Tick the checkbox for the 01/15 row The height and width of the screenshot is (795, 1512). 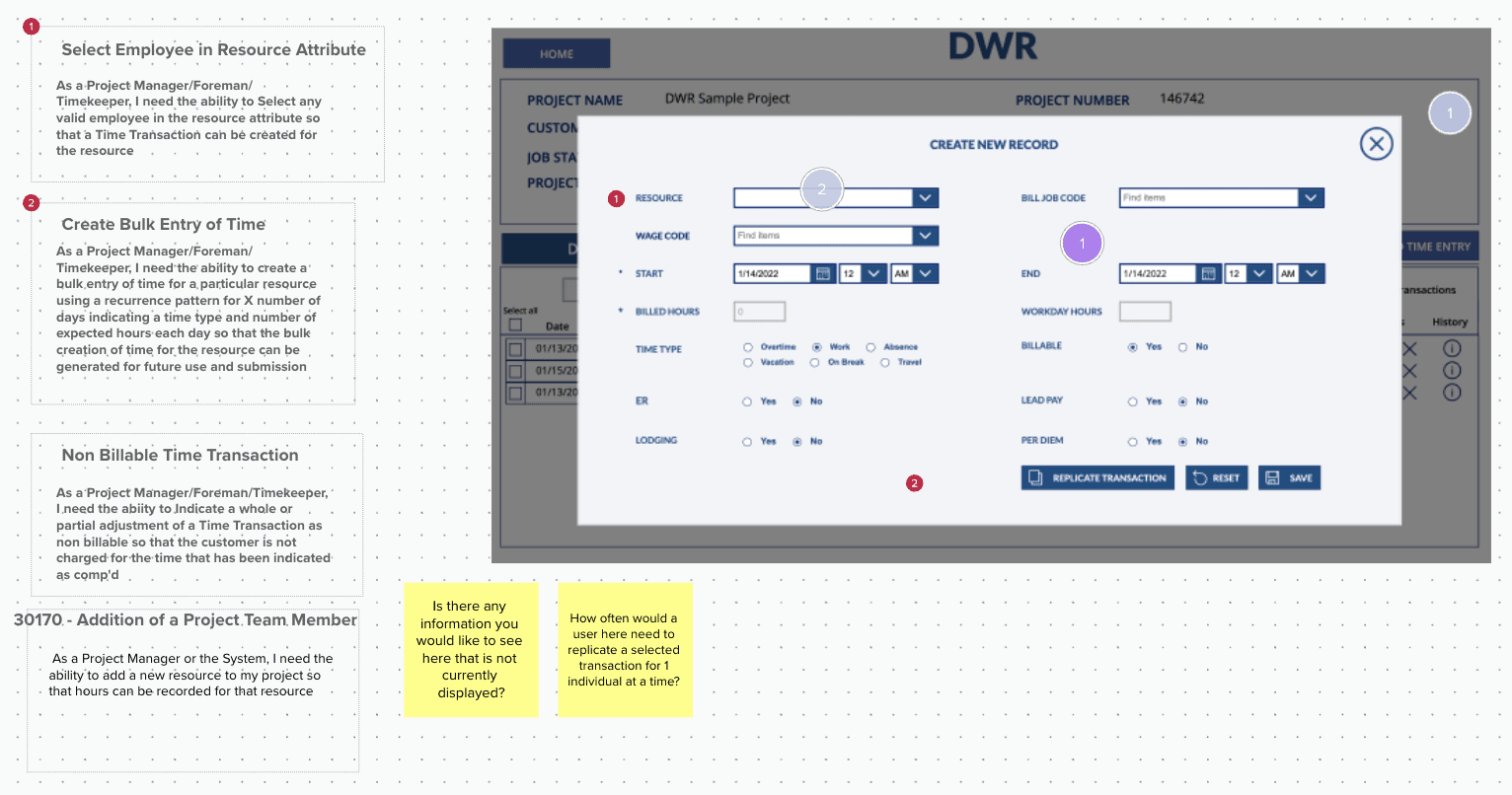click(x=515, y=371)
